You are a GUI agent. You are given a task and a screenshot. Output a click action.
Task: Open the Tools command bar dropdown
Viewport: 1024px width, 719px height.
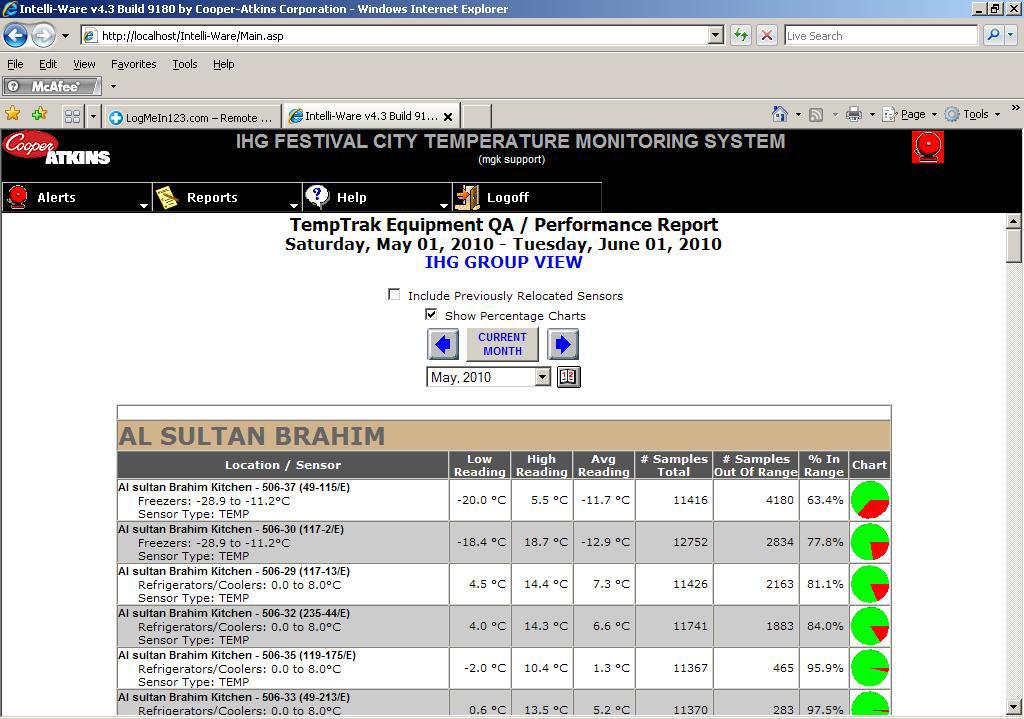[x=973, y=114]
